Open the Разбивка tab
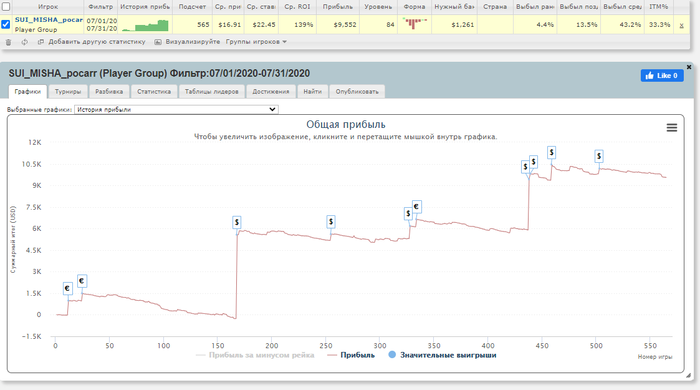This screenshot has height=390, width=700. coord(109,91)
